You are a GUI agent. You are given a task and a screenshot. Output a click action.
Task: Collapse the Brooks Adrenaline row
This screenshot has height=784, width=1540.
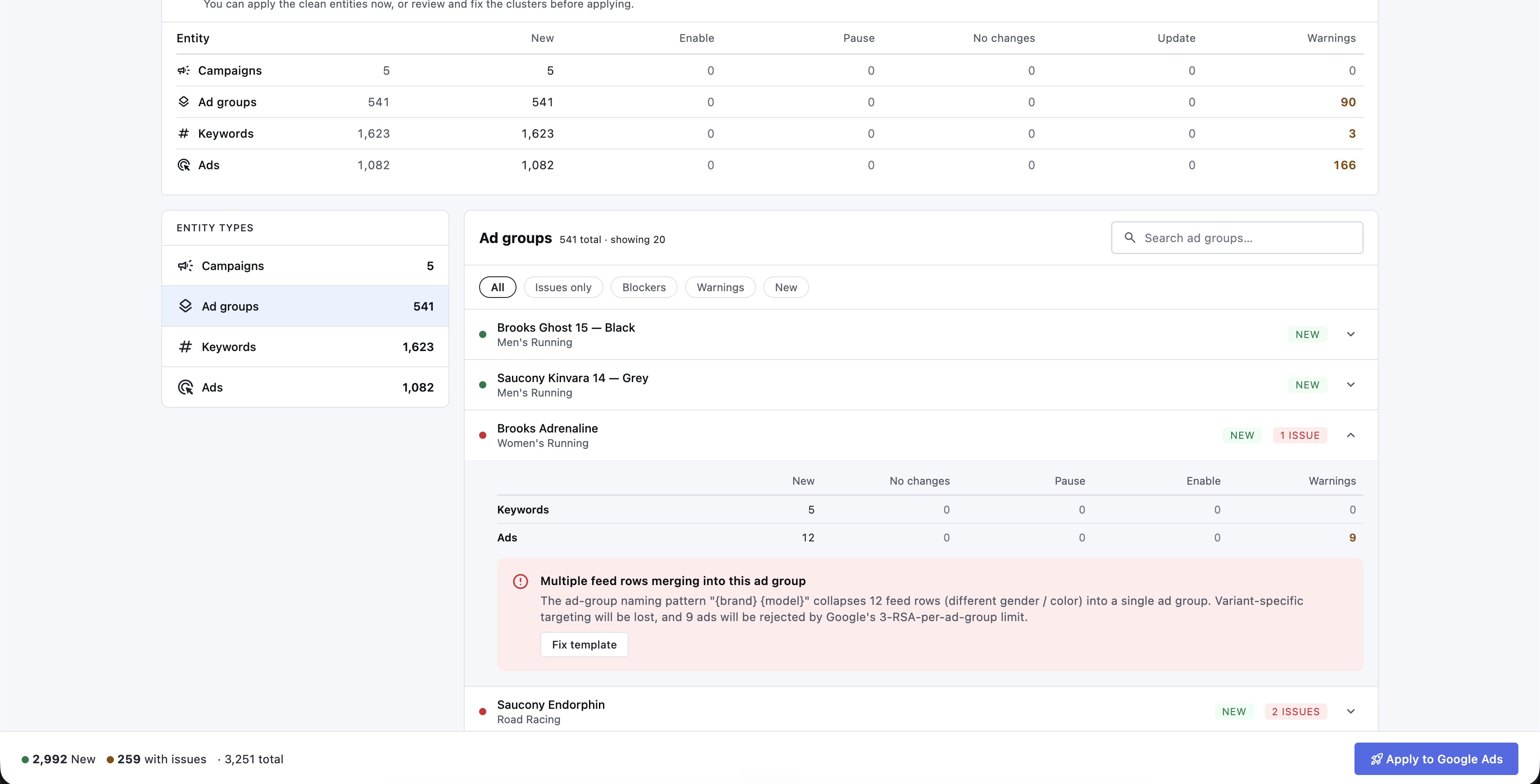[1350, 436]
